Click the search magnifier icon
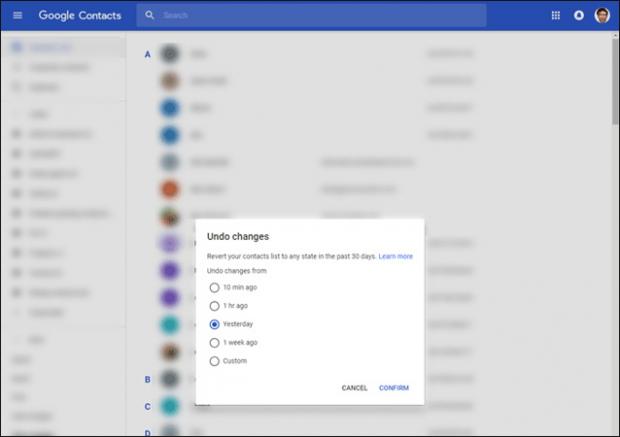620x437 pixels. (x=150, y=16)
